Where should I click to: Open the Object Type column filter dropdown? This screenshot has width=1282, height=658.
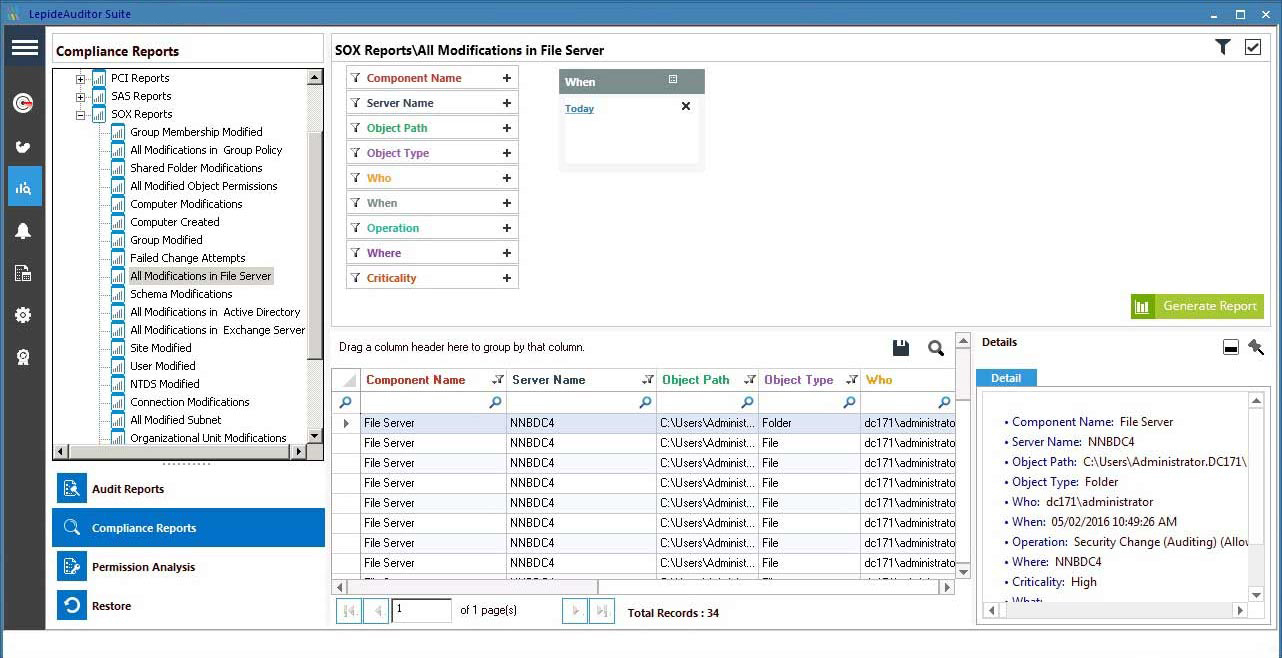[x=851, y=380]
